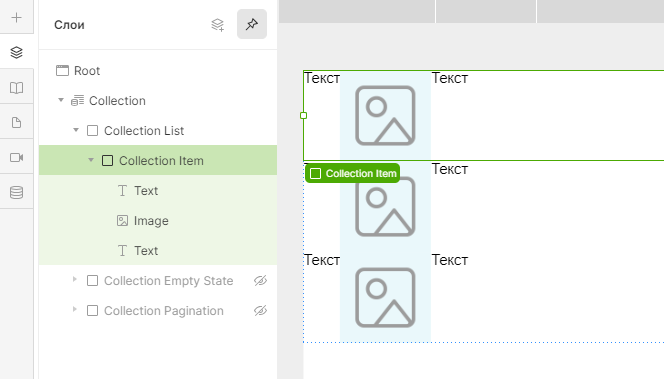
Task: Click the first image placeholder on canvas
Action: (x=385, y=116)
